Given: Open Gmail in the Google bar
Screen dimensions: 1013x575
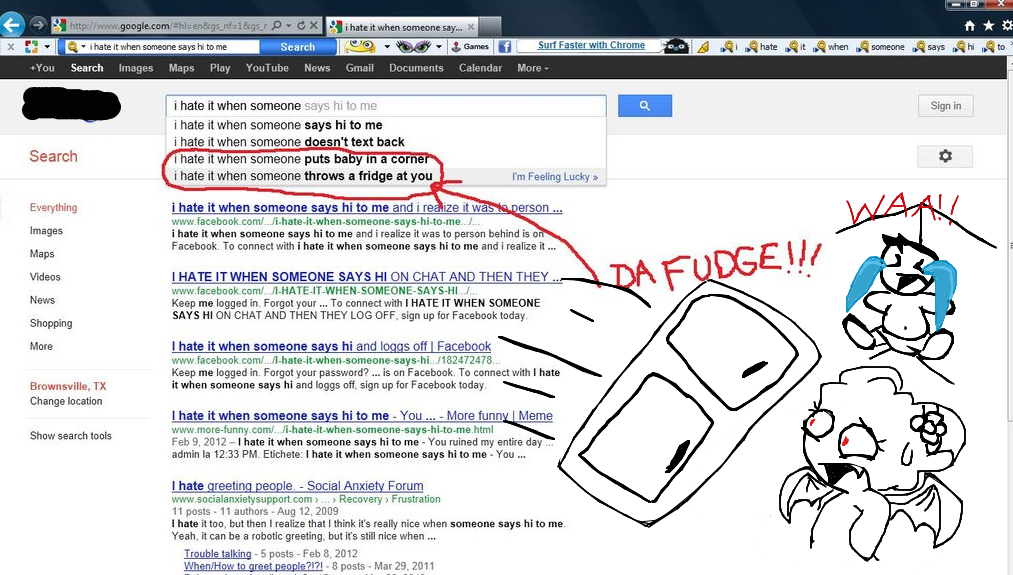Looking at the screenshot, I should click(359, 68).
